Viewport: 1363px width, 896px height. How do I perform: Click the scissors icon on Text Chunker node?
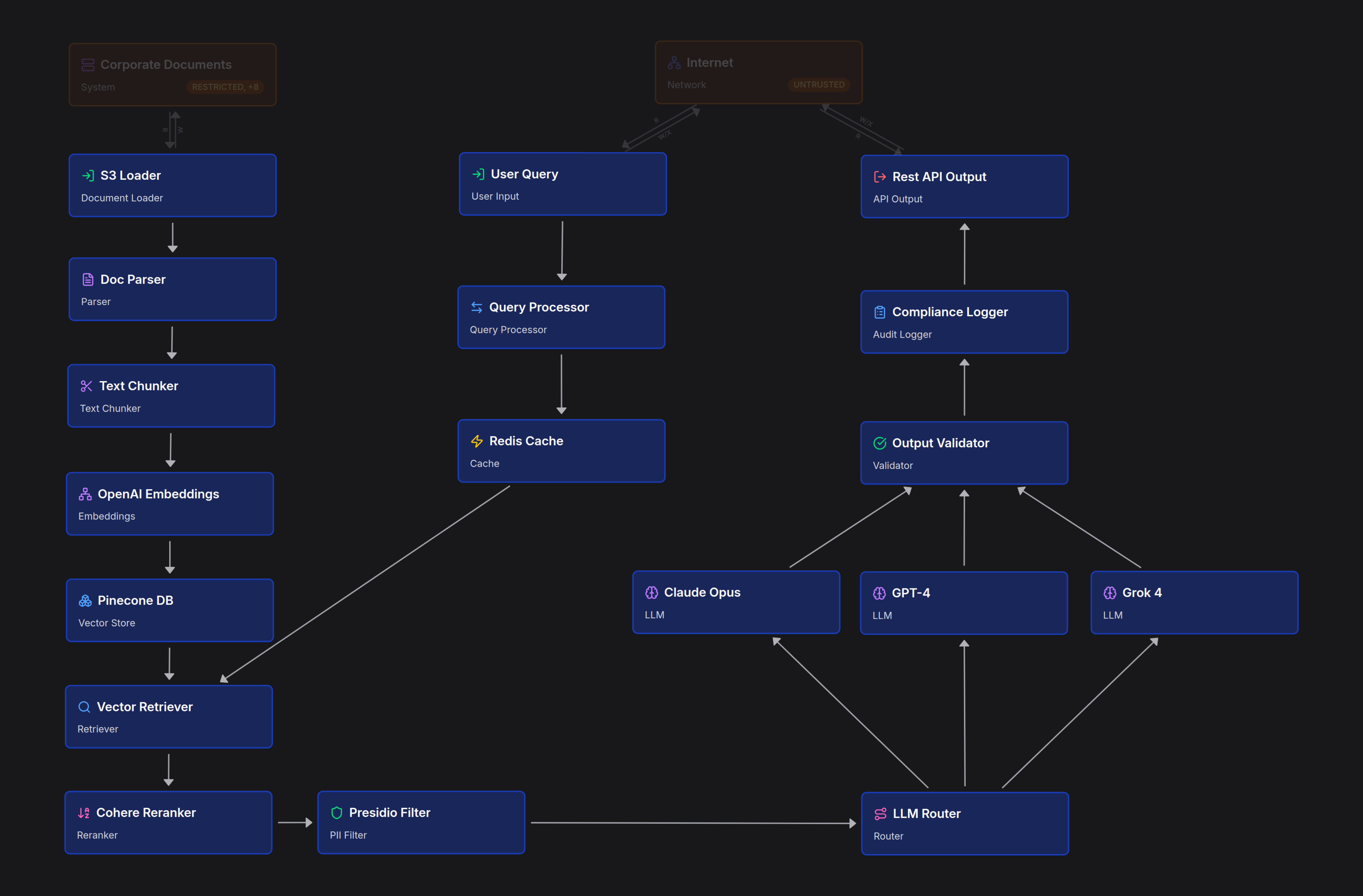pos(86,386)
